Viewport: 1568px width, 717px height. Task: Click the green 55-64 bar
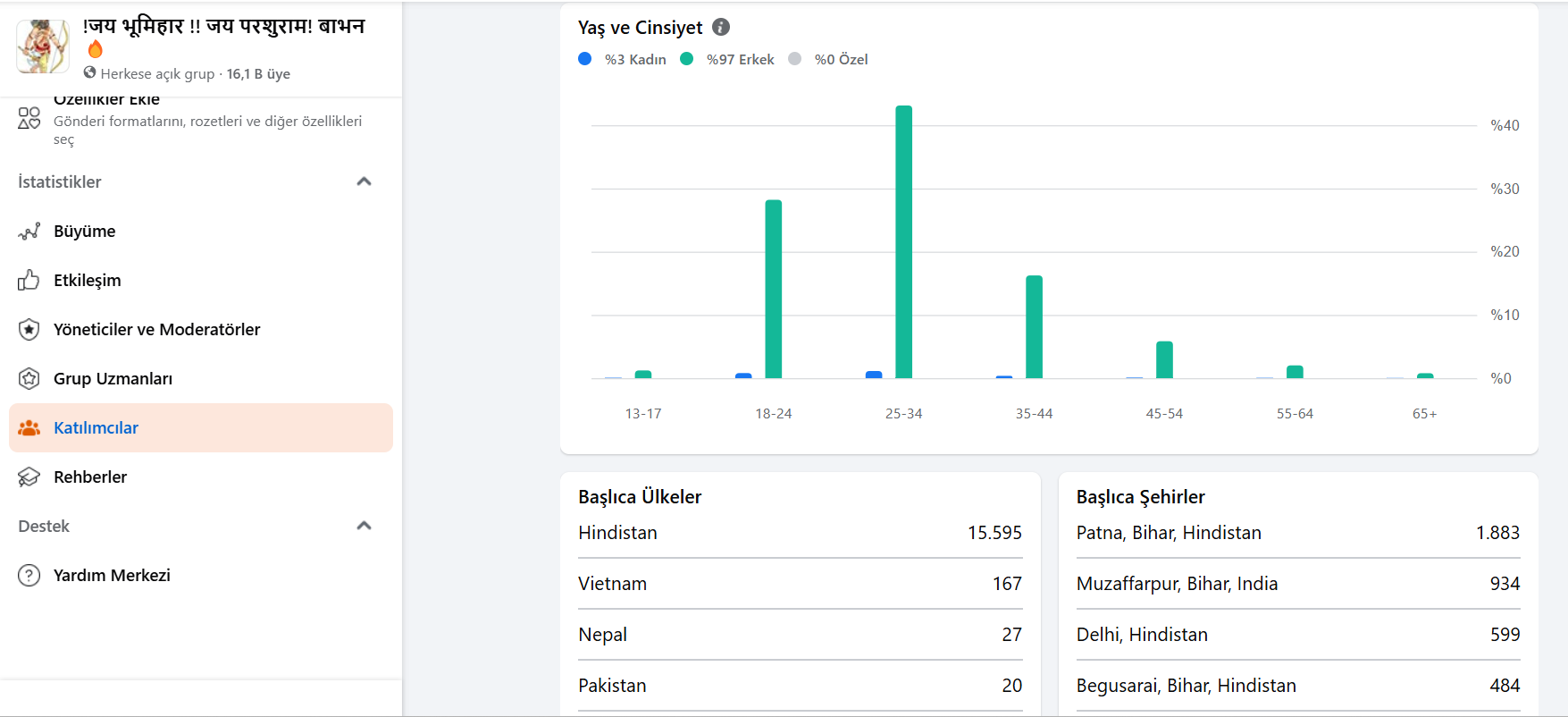(x=1295, y=372)
